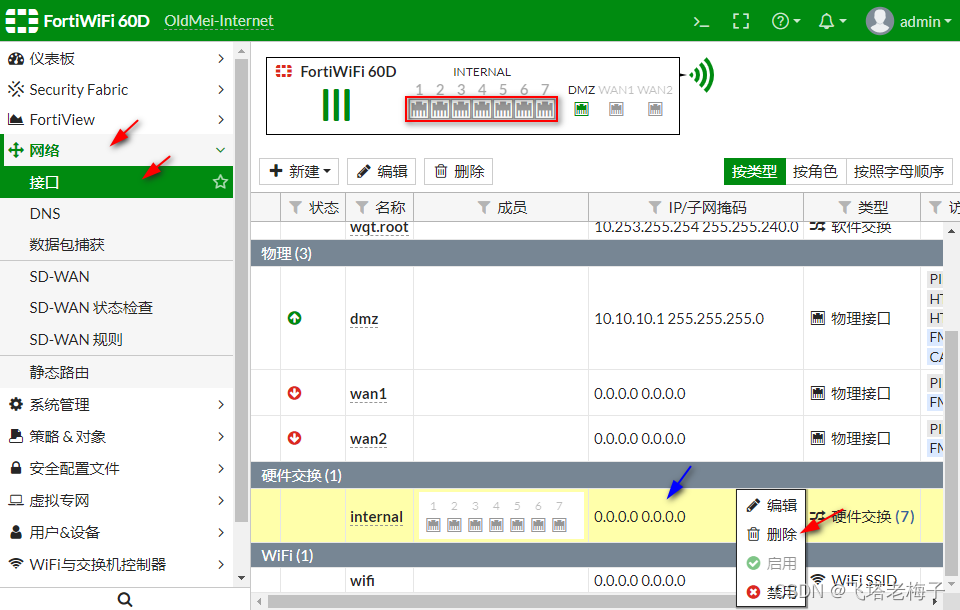Collapse the 网络 network menu
Viewport: 960px width, 610px height.
coord(116,150)
